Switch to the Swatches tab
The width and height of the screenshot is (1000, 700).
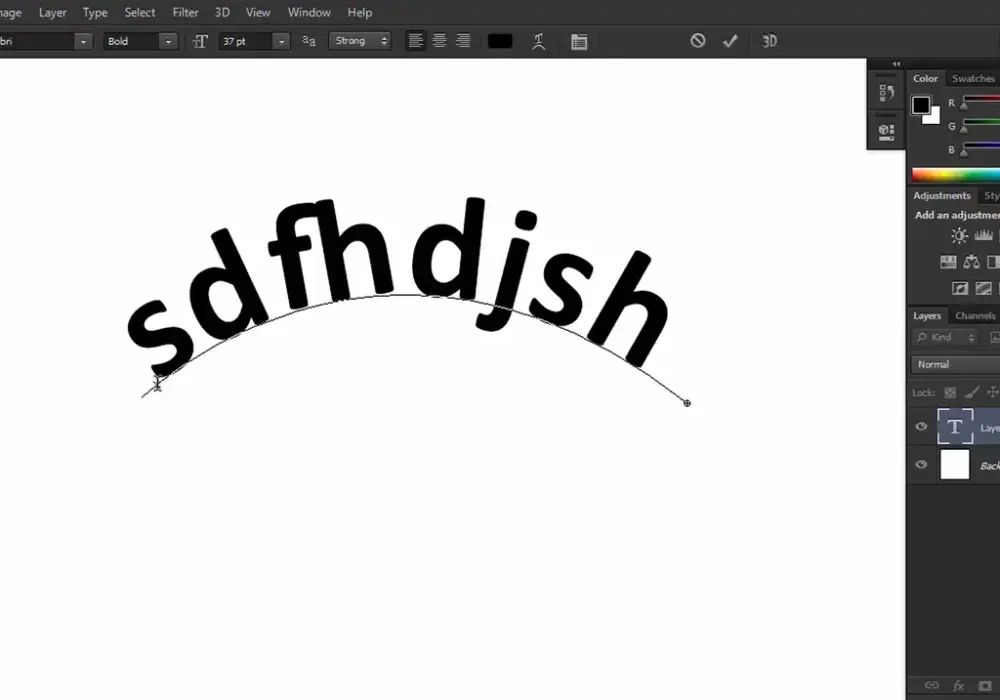click(973, 78)
